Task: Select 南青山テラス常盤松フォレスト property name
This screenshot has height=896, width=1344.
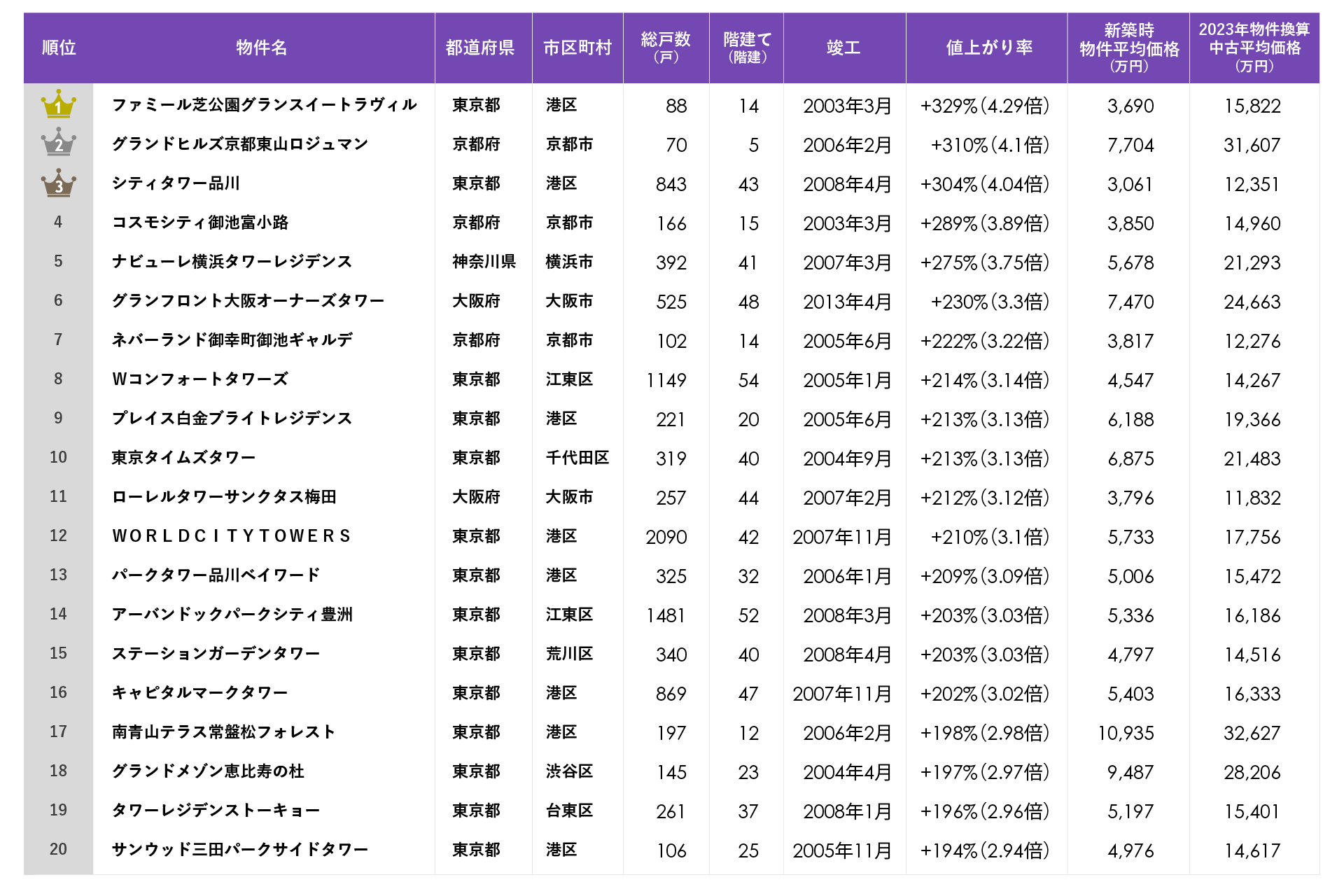Action: [x=224, y=732]
